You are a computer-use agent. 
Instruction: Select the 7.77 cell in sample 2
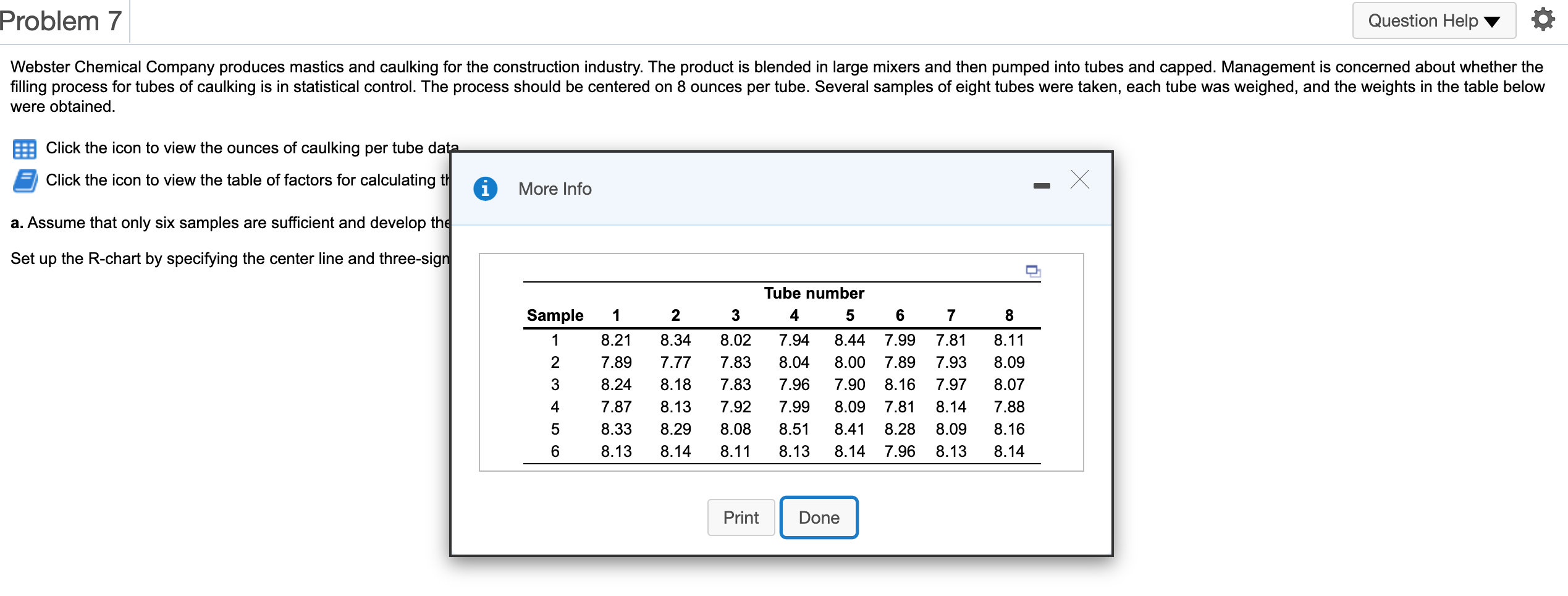[x=675, y=362]
